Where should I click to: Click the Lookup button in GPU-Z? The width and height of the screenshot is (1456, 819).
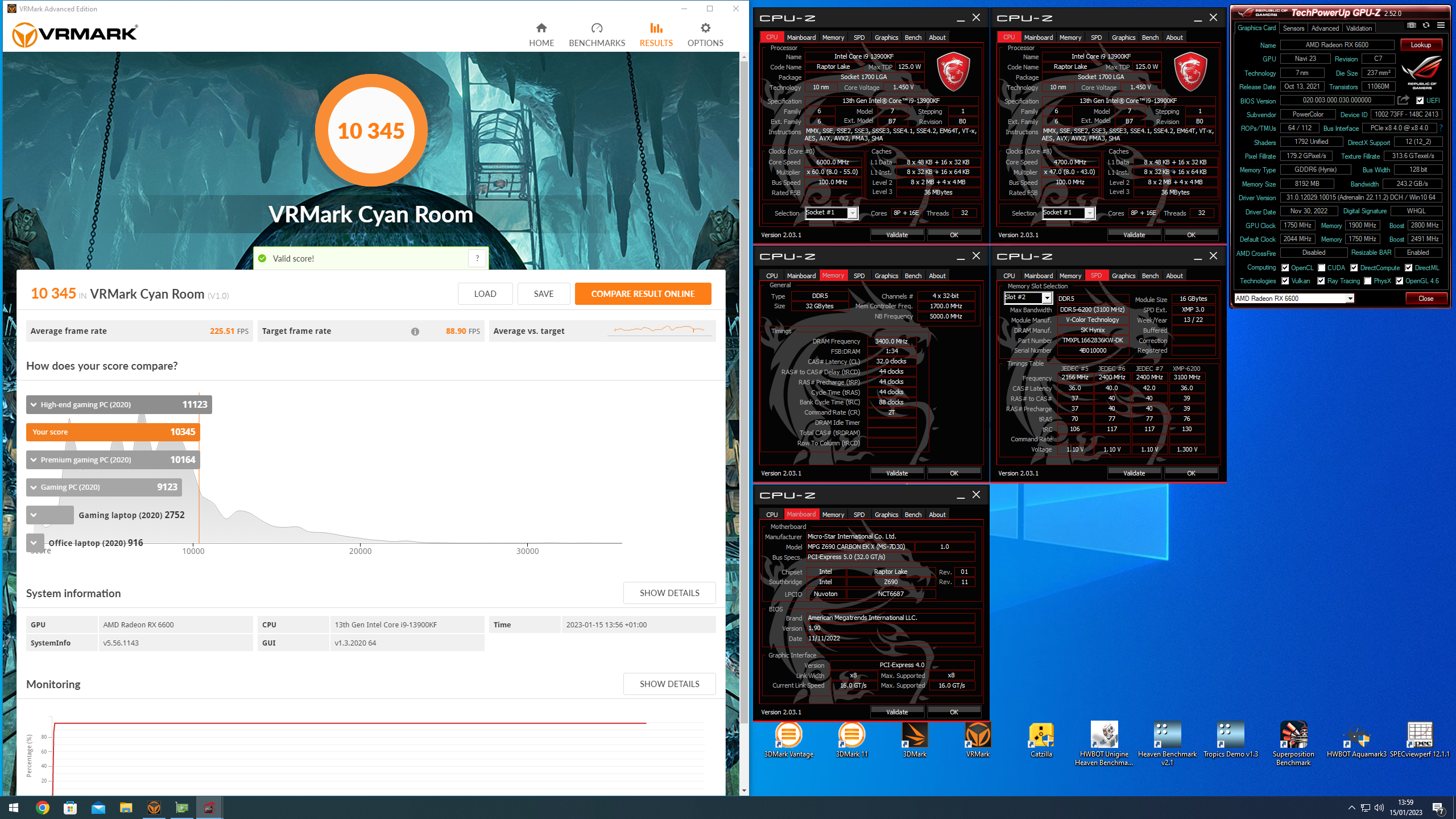pos(1420,45)
